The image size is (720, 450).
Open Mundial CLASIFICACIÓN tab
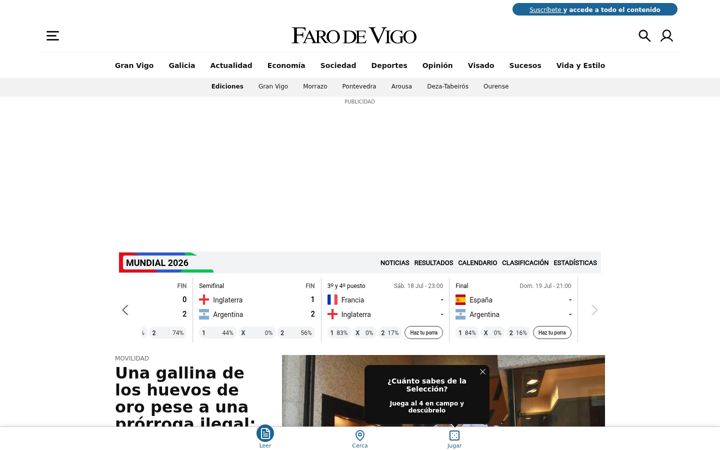[525, 263]
